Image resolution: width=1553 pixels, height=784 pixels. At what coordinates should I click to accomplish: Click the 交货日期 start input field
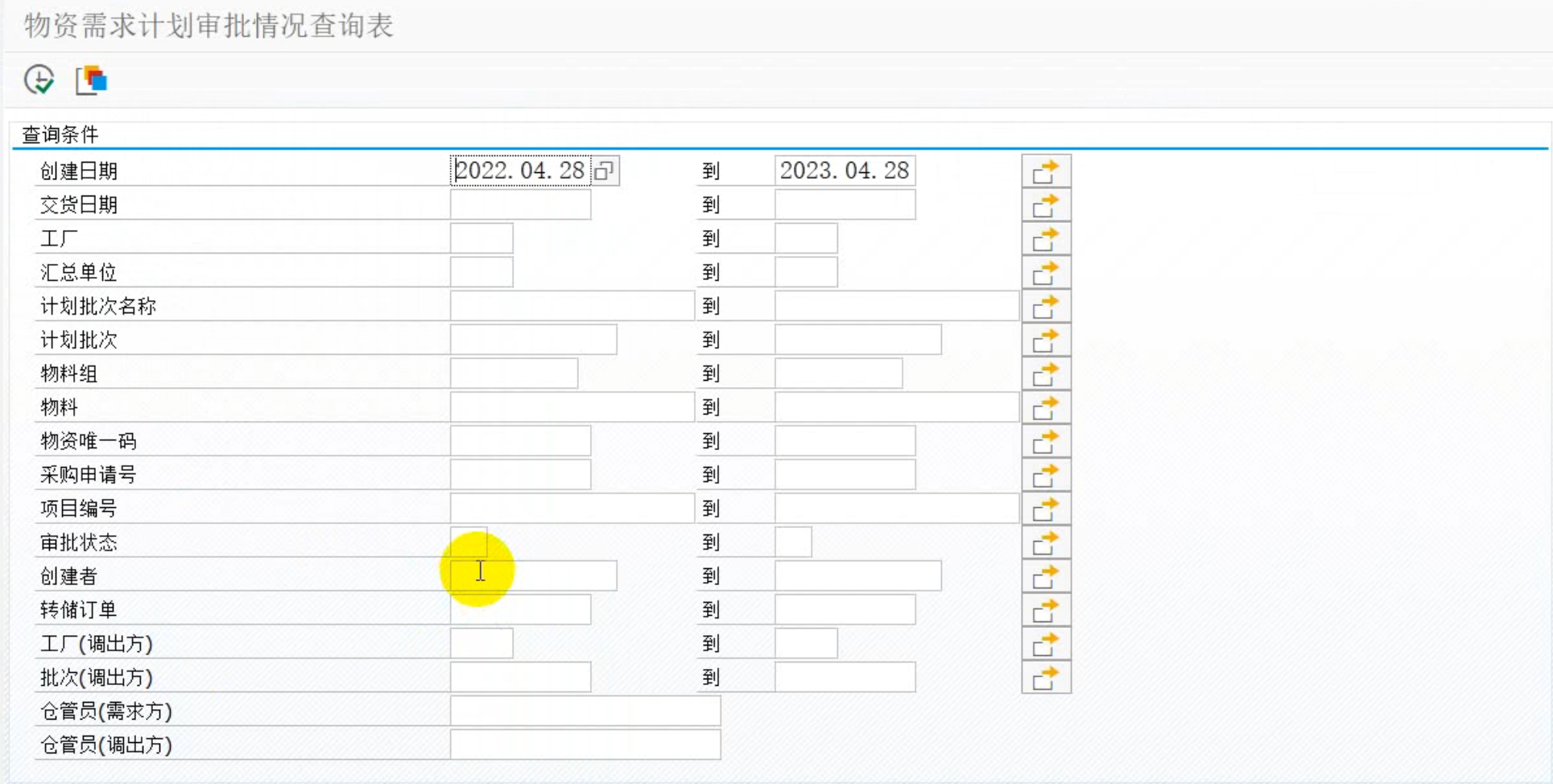(x=520, y=205)
